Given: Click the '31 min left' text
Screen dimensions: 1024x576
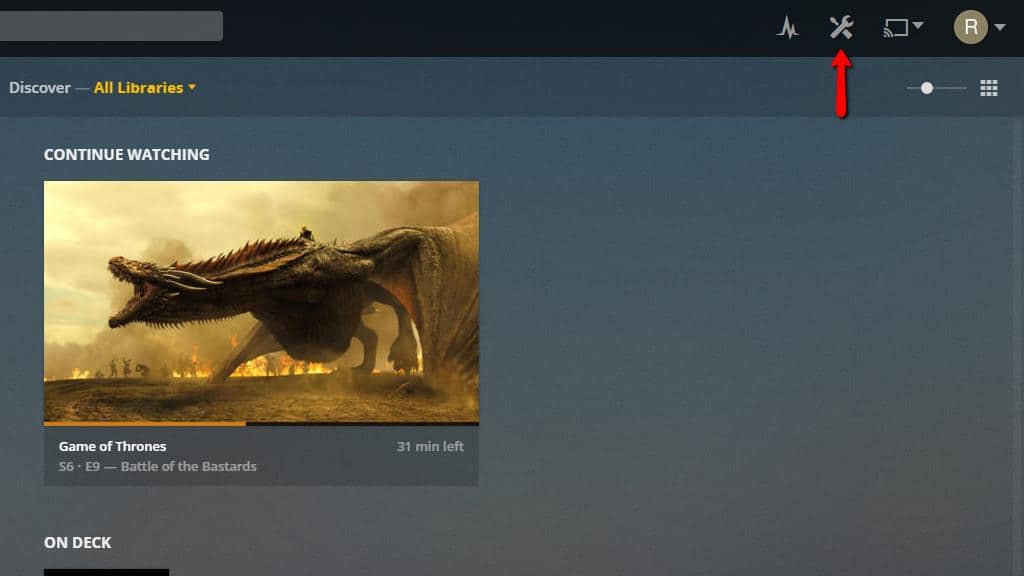Looking at the screenshot, I should [x=430, y=447].
